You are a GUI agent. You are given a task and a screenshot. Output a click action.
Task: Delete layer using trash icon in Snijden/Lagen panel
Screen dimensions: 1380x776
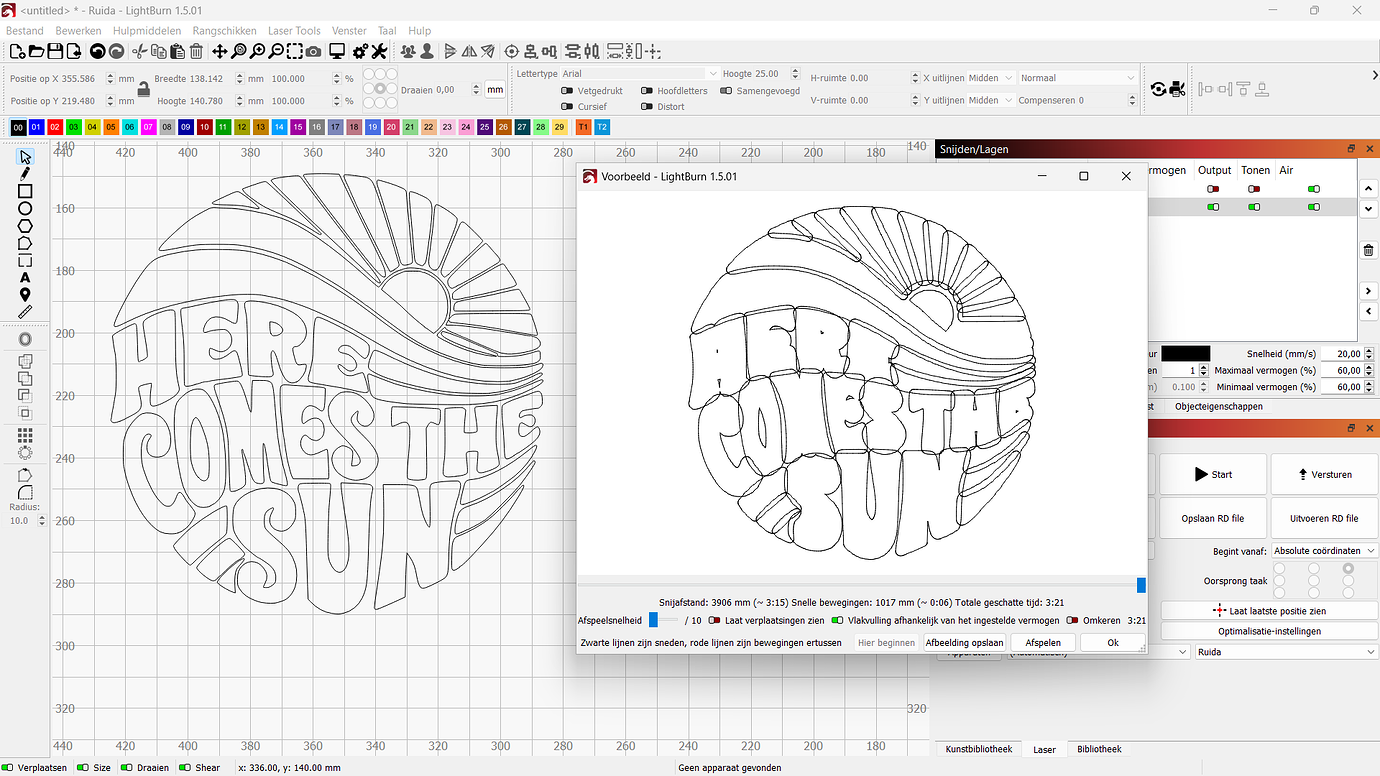coord(1368,250)
